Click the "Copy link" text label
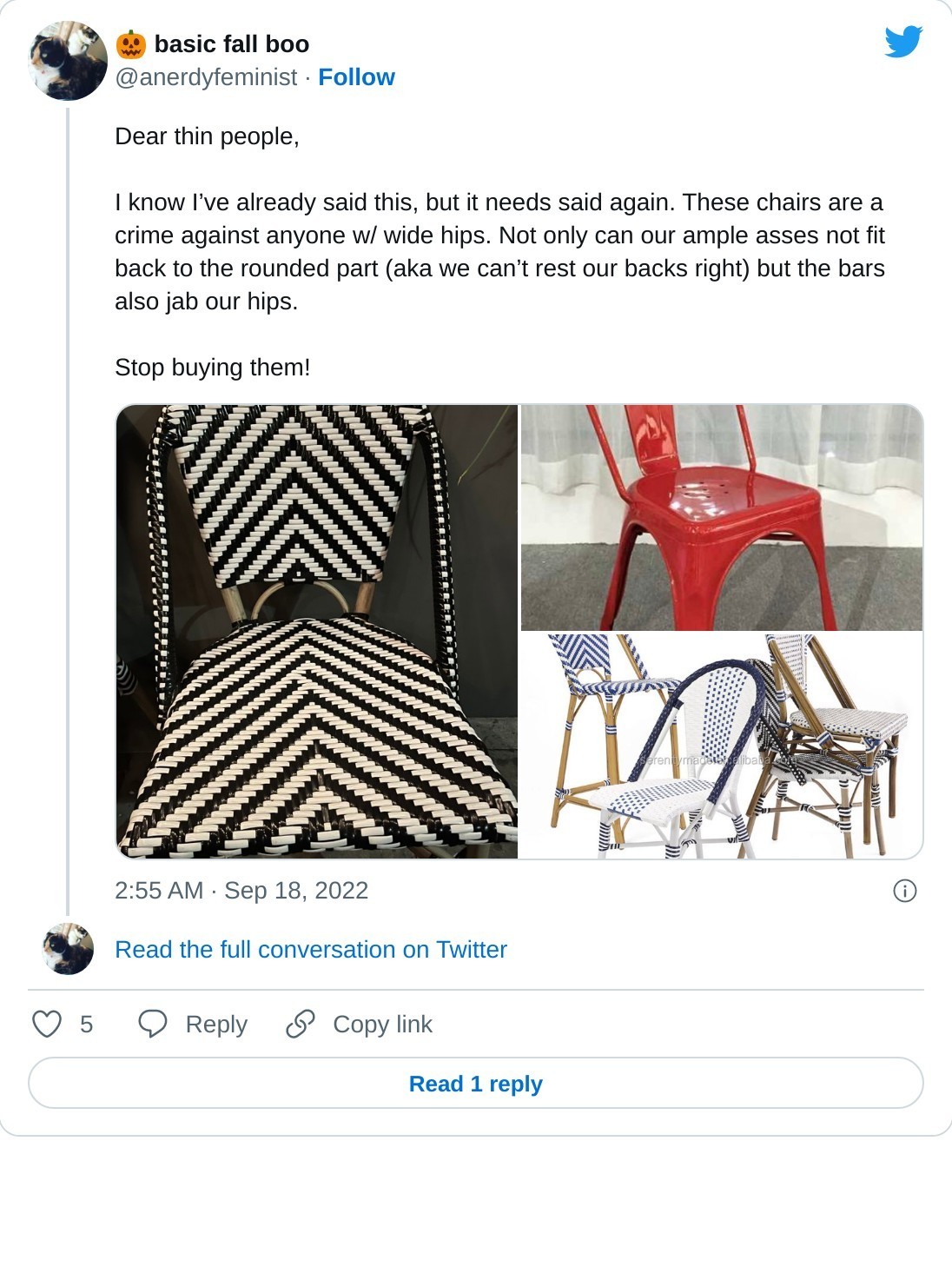This screenshot has width=952, height=1267. (x=382, y=1025)
